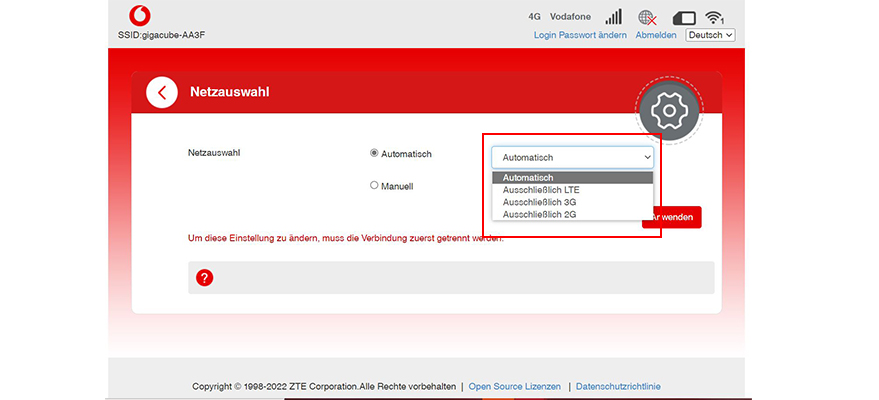Image resolution: width=879 pixels, height=400 pixels.
Task: Click the battery status icon
Action: (x=685, y=18)
